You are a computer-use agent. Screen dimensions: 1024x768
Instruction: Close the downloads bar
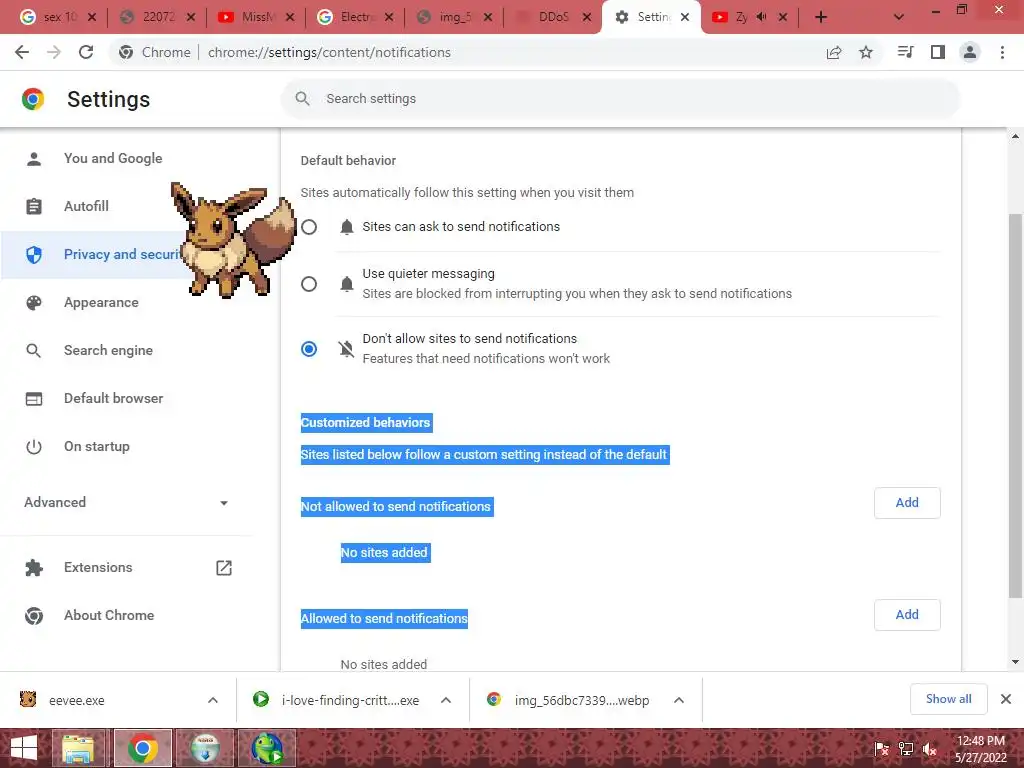click(1006, 699)
